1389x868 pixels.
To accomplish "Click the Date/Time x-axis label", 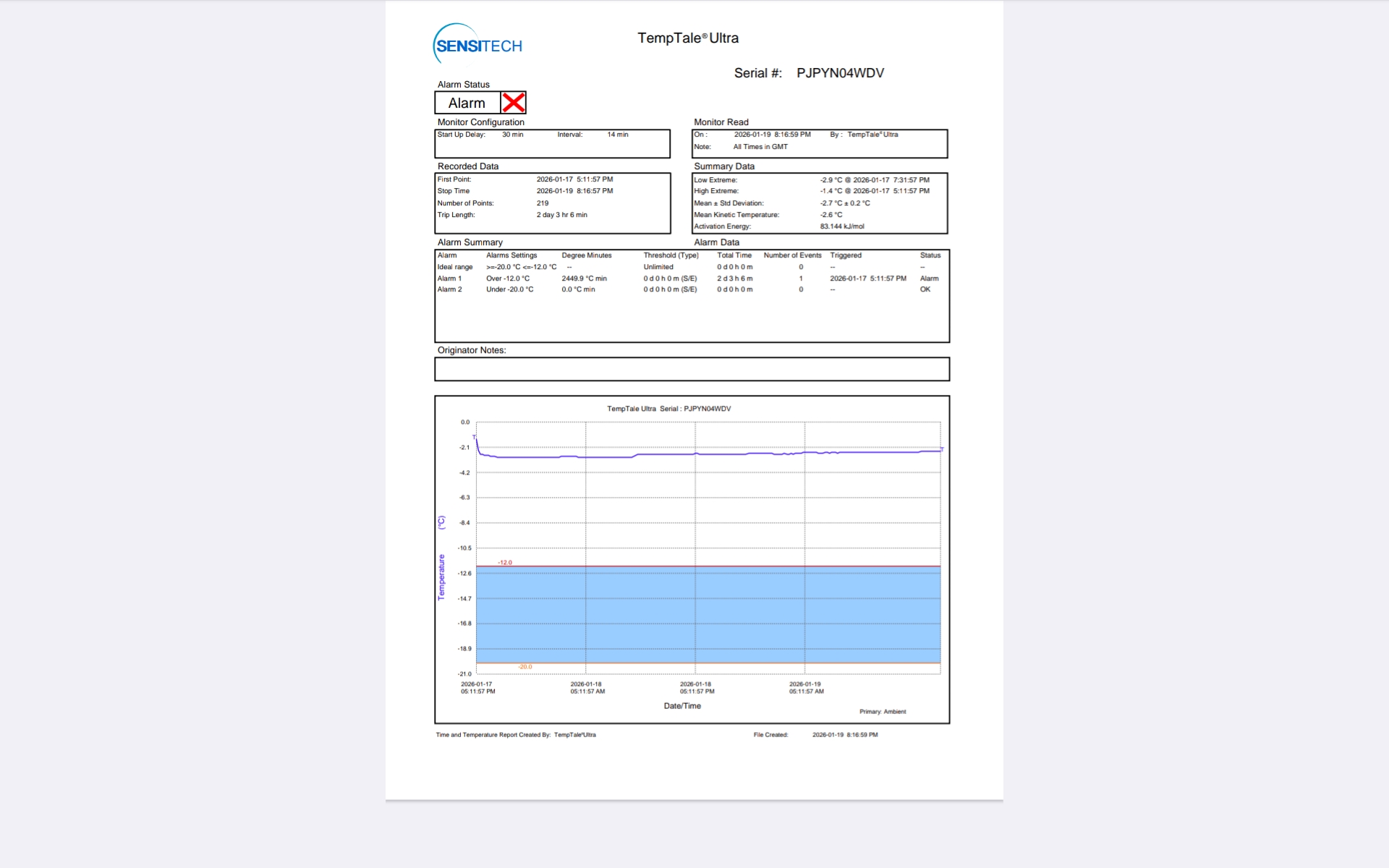I will [x=682, y=706].
